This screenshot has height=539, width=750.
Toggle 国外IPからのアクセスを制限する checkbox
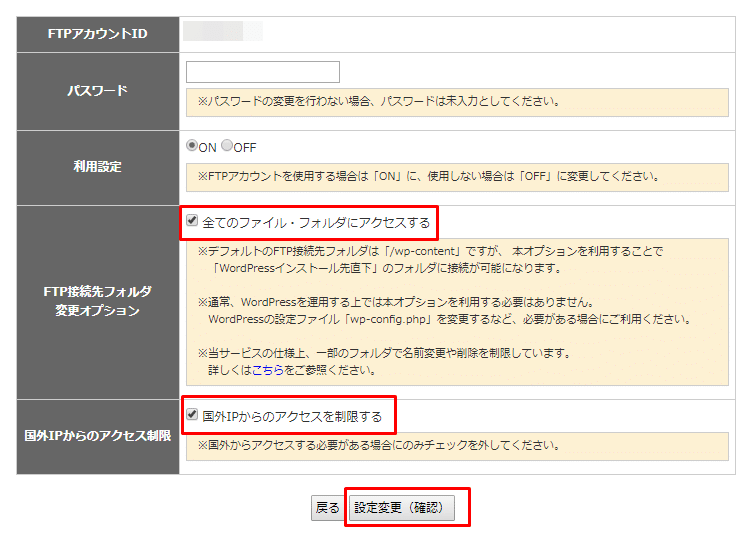pos(192,414)
